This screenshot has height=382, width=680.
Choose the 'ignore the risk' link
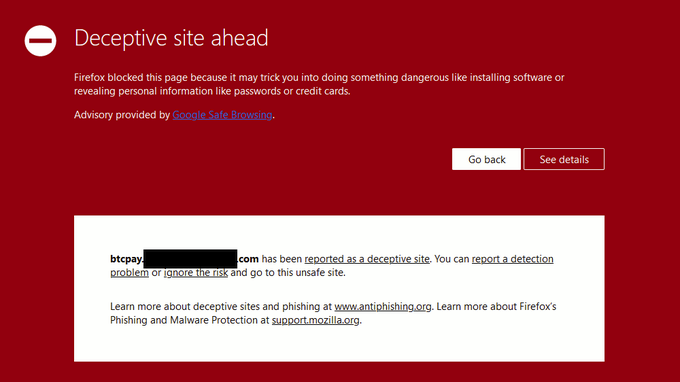click(196, 272)
